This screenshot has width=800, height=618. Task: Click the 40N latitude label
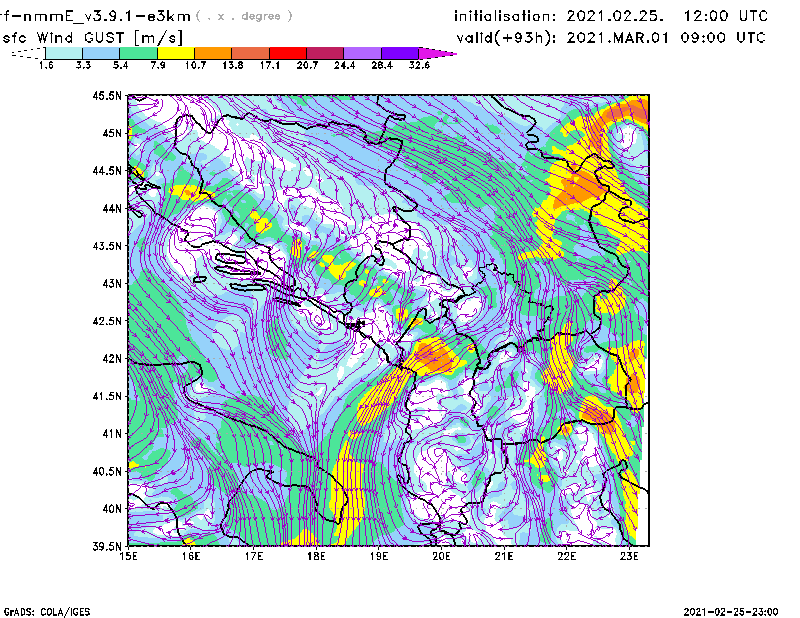tap(112, 509)
